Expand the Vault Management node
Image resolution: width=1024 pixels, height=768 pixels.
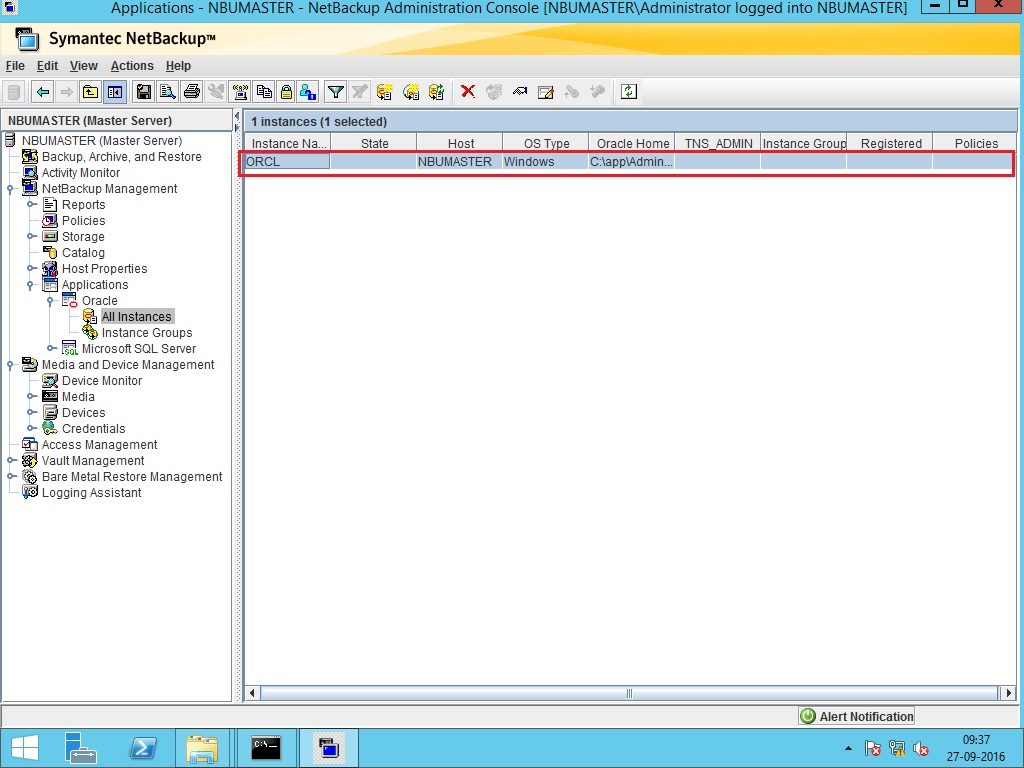click(x=10, y=460)
